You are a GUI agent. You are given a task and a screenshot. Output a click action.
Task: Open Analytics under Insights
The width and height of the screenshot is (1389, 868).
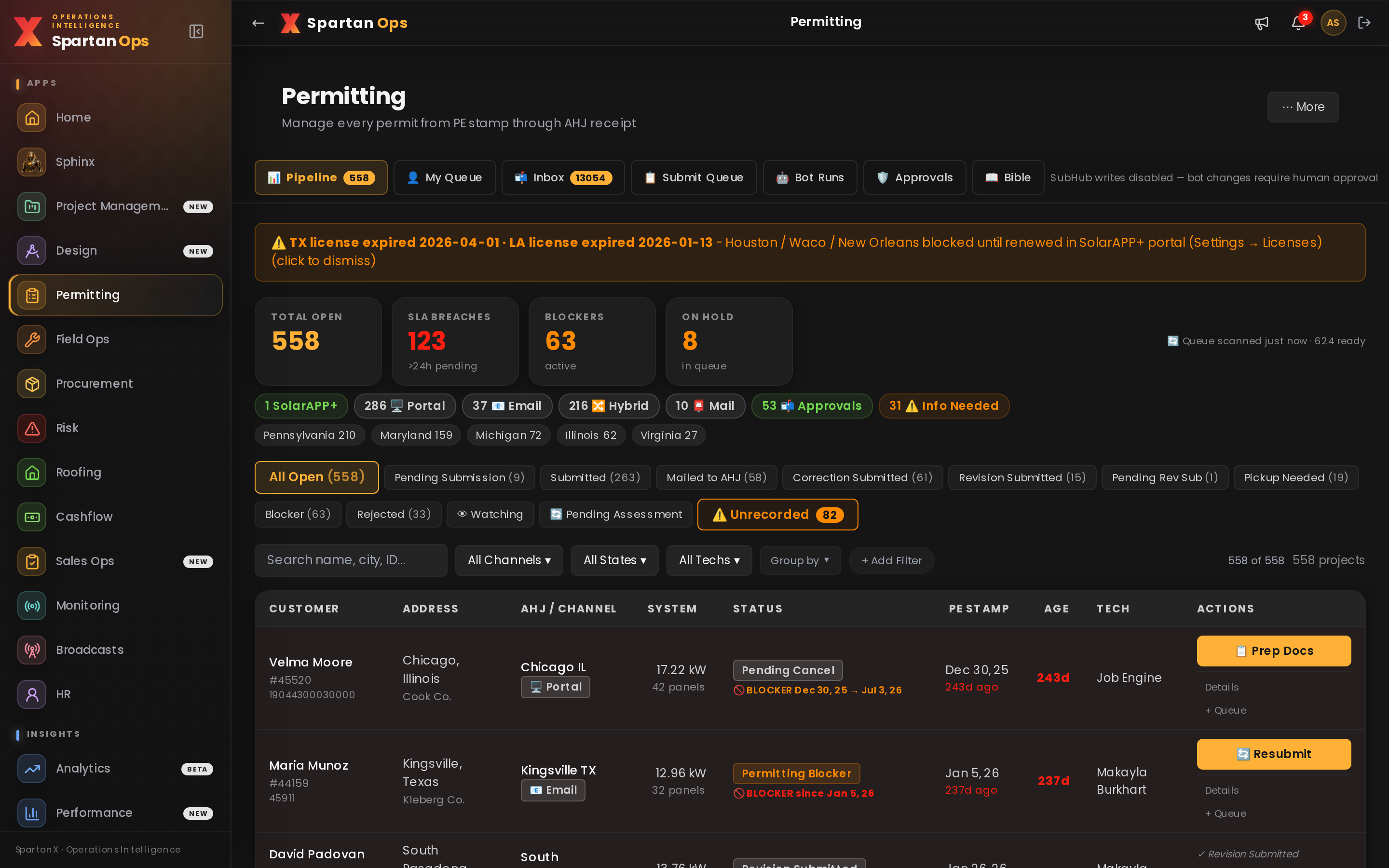pos(115,769)
